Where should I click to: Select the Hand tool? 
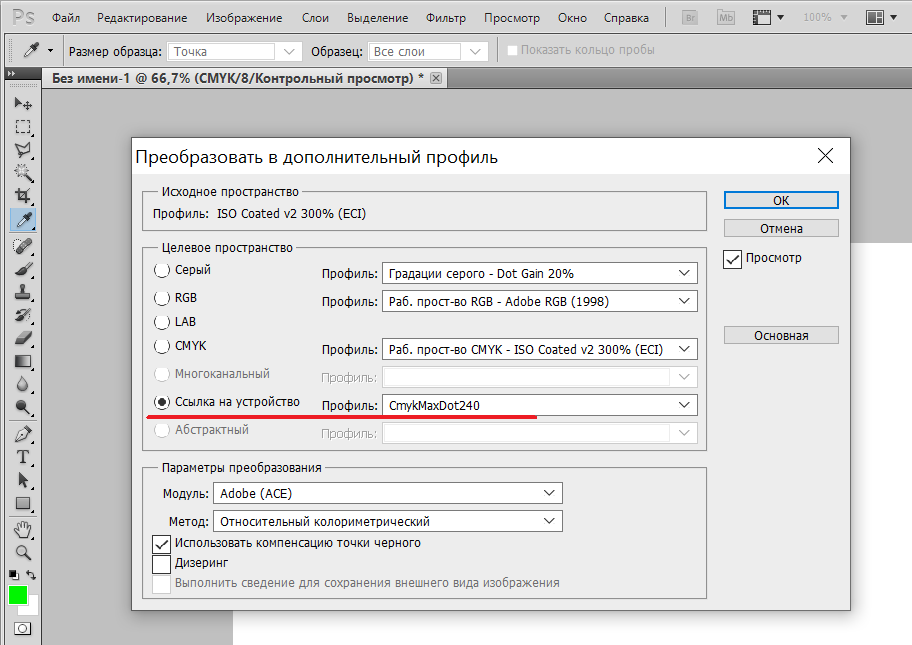click(22, 528)
